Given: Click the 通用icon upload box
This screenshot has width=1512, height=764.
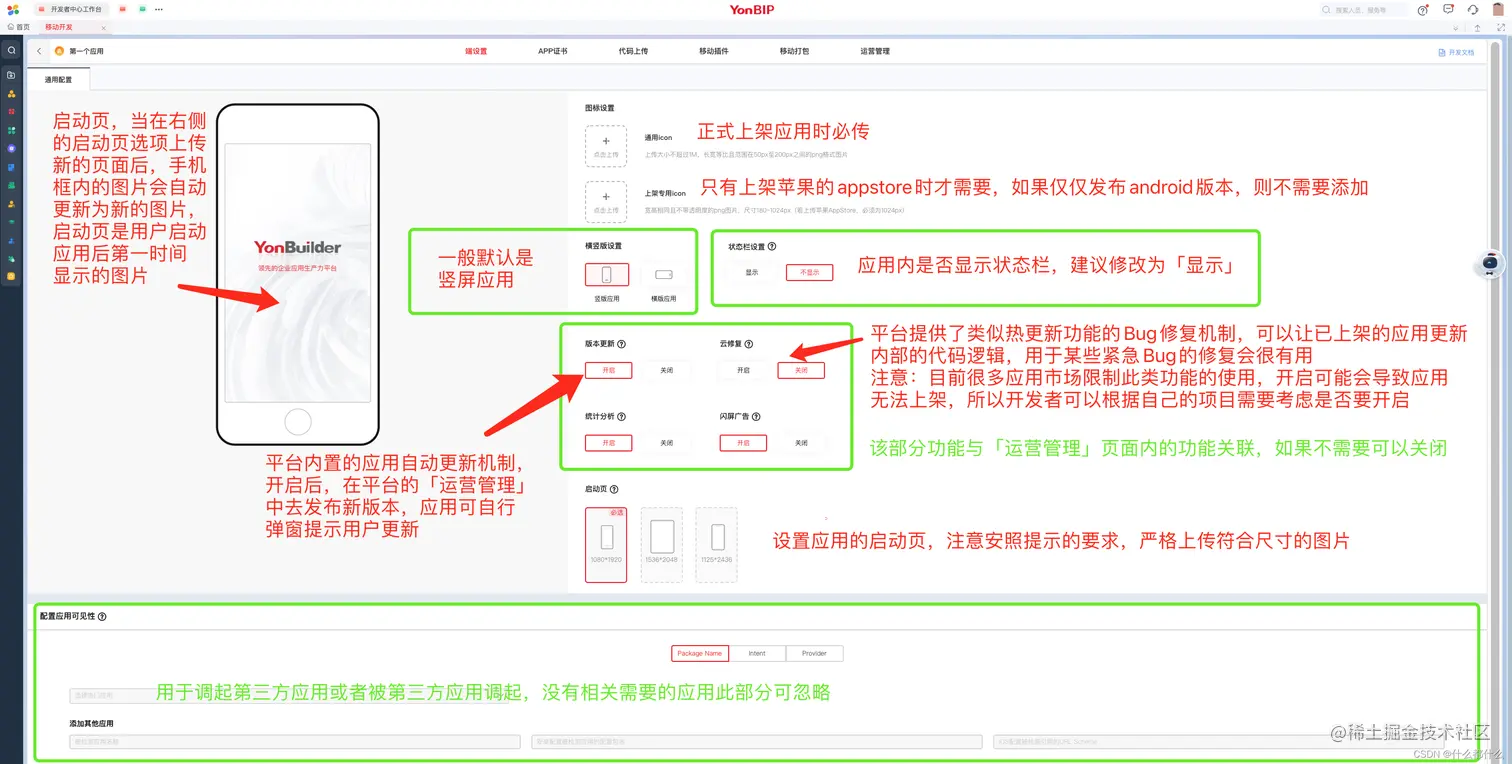Looking at the screenshot, I should [x=606, y=146].
